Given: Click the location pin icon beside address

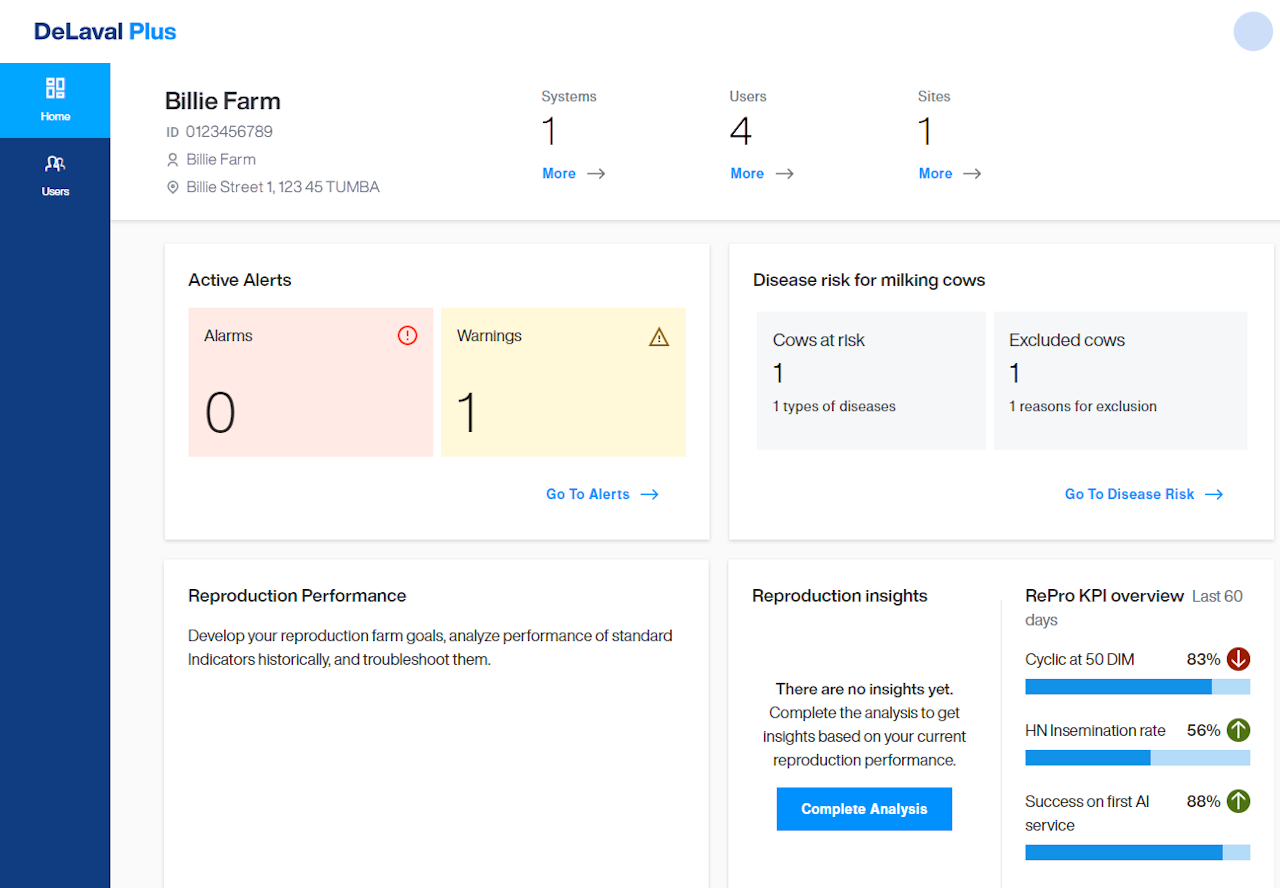Looking at the screenshot, I should tap(173, 187).
